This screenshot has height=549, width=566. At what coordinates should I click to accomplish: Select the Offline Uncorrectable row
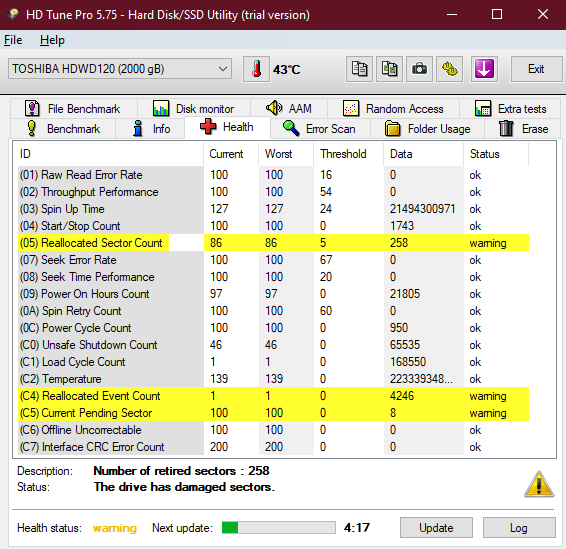[x=273, y=430]
